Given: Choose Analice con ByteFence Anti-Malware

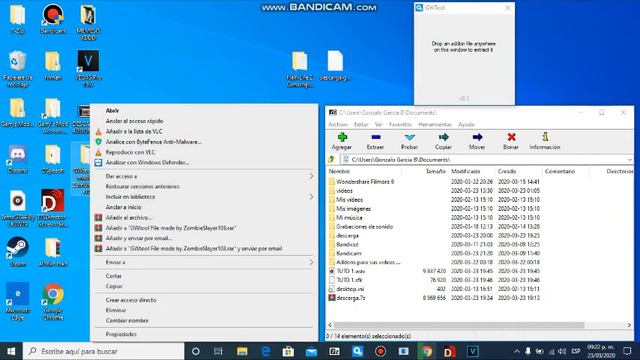Looking at the screenshot, I should point(204,142).
